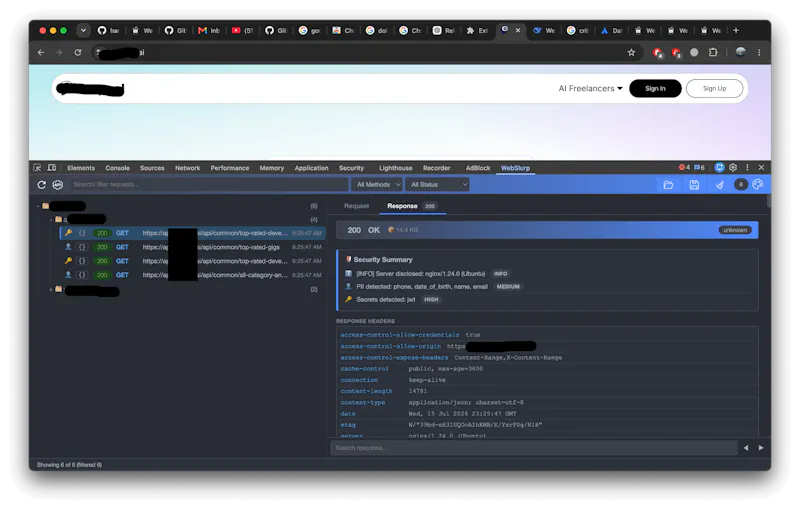Open the Chrome profile avatar

tap(740, 52)
